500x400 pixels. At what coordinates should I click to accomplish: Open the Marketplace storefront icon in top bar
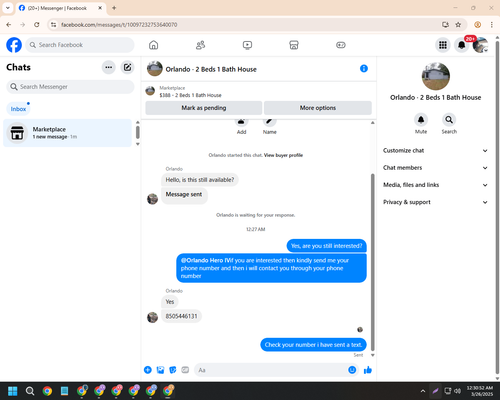click(x=294, y=45)
